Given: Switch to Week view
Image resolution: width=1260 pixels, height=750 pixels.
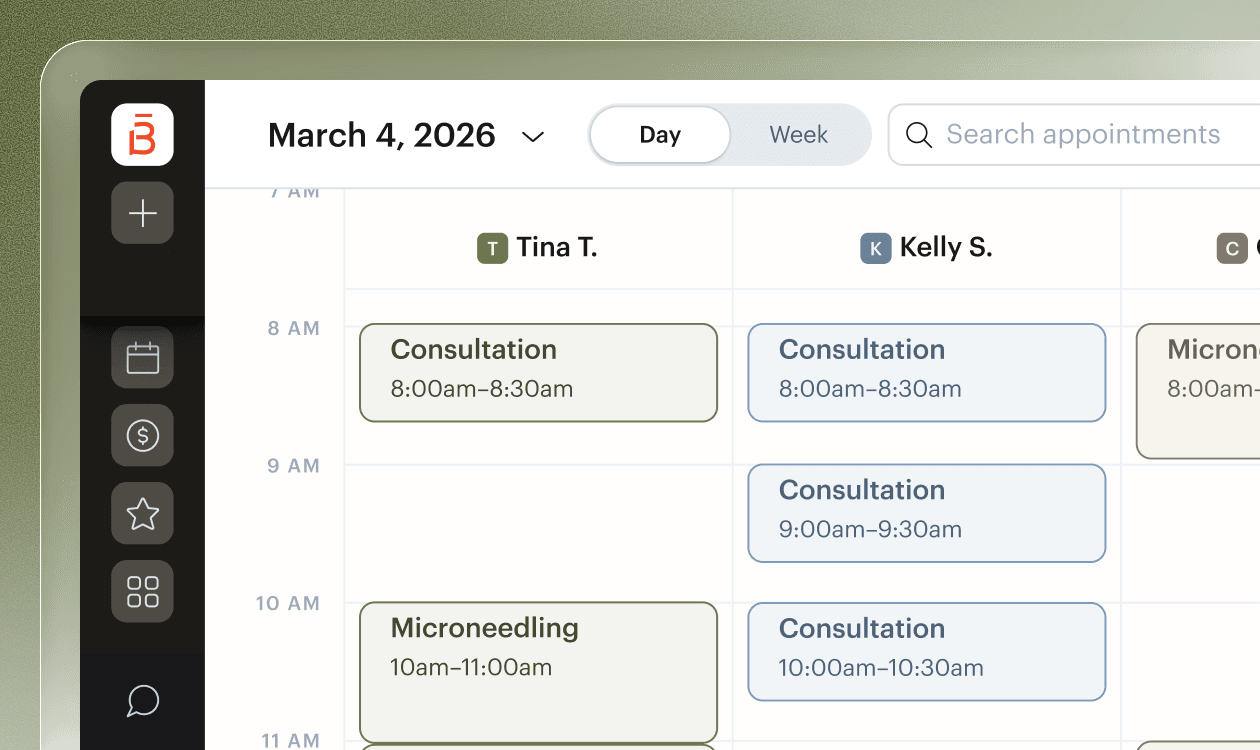Looking at the screenshot, I should pos(798,134).
